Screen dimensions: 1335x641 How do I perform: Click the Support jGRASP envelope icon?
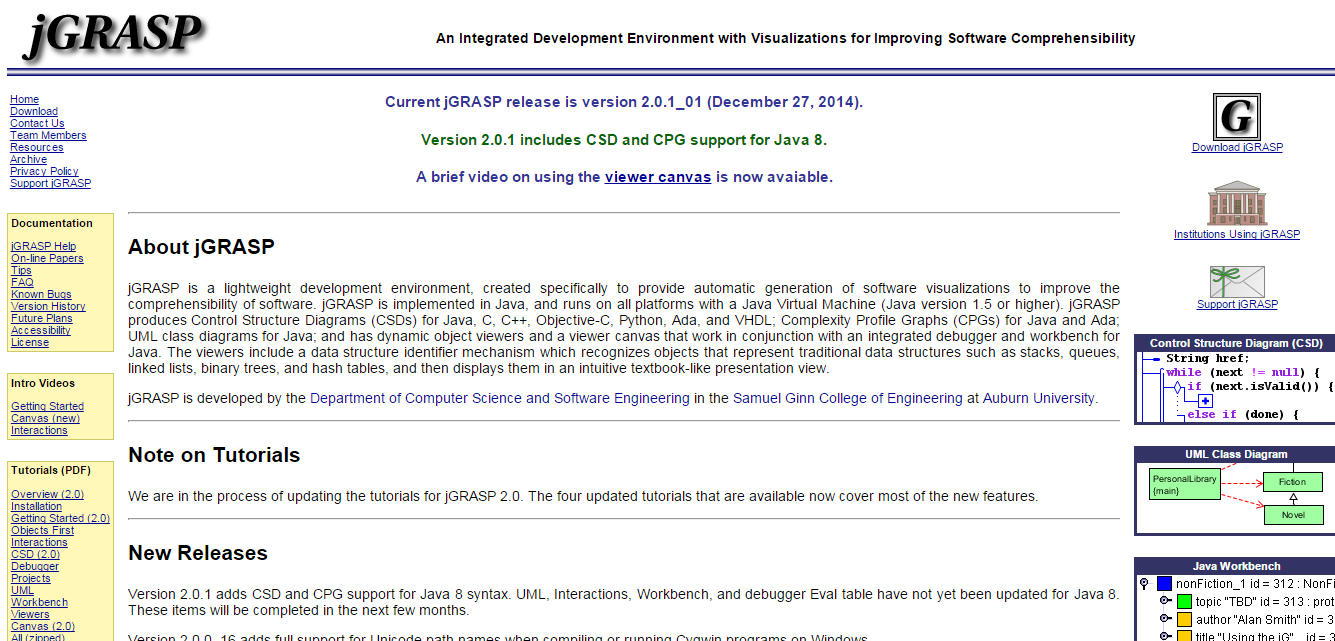pyautogui.click(x=1237, y=282)
